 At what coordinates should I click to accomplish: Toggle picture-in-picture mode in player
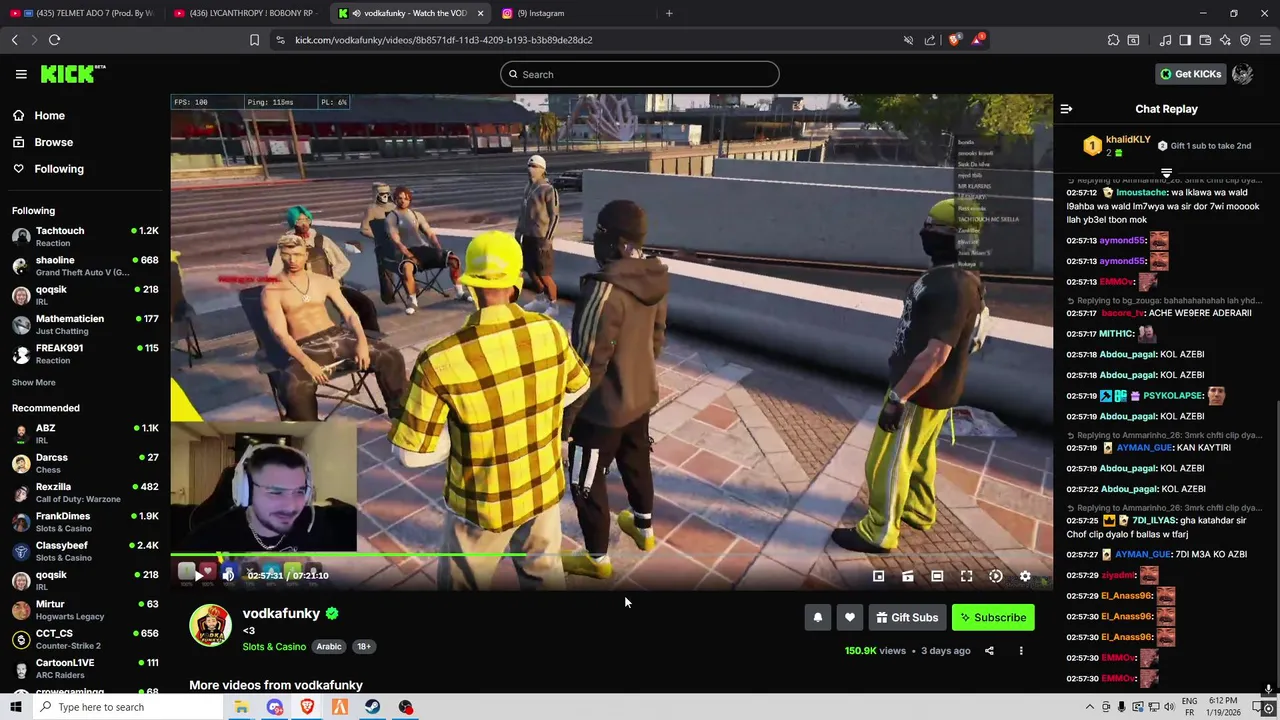[878, 576]
